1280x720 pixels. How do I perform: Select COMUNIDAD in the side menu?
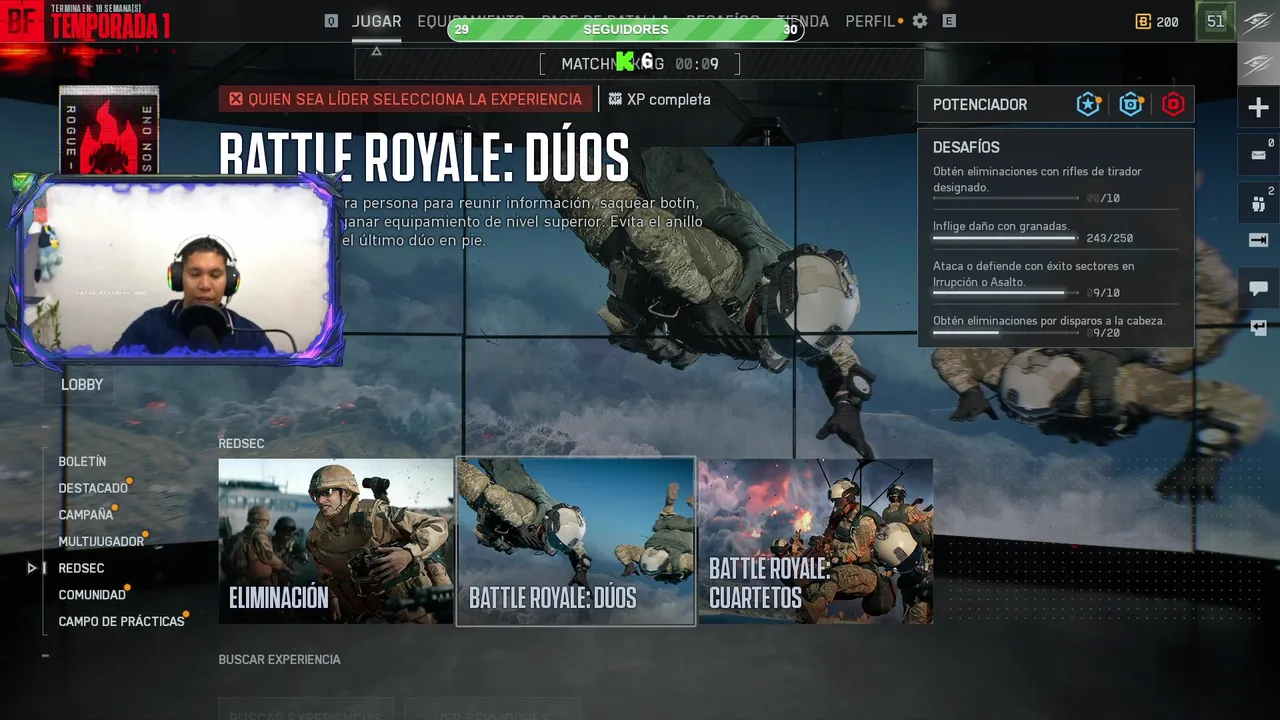click(x=92, y=594)
